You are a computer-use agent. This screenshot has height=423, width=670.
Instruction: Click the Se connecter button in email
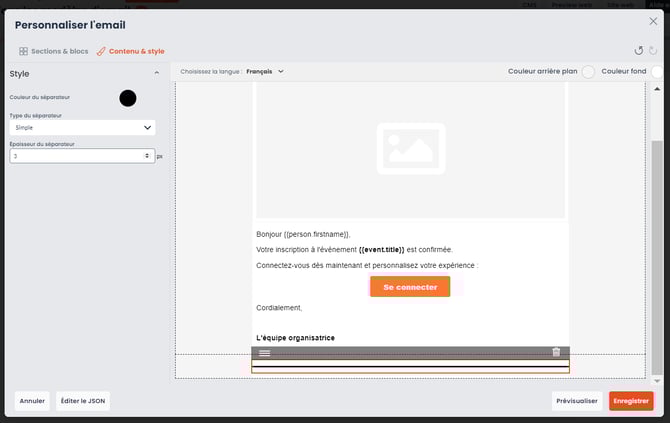(410, 287)
